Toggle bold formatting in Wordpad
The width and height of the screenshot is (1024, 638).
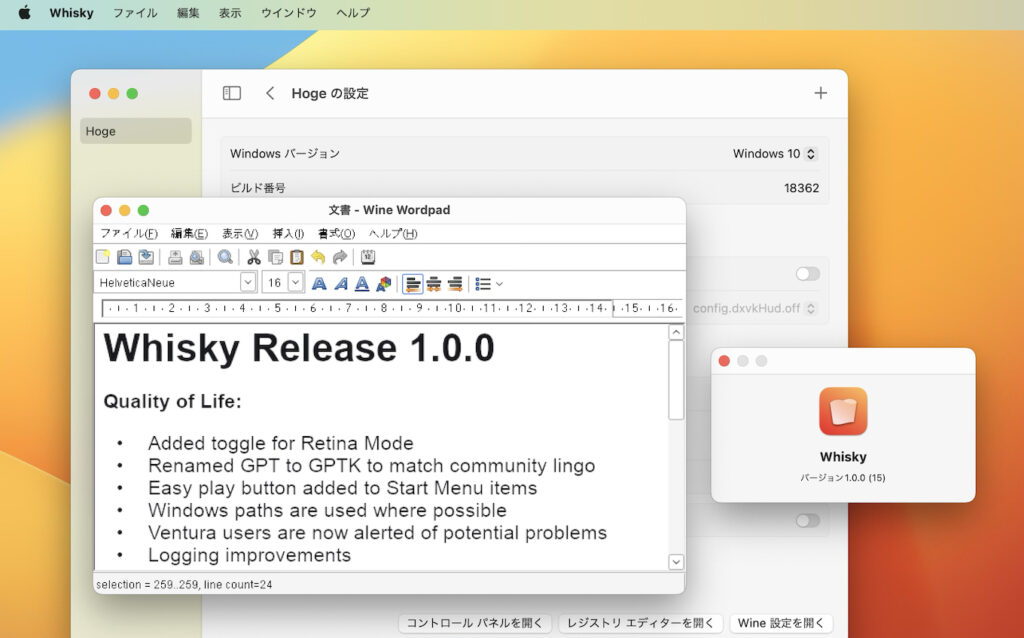(319, 283)
